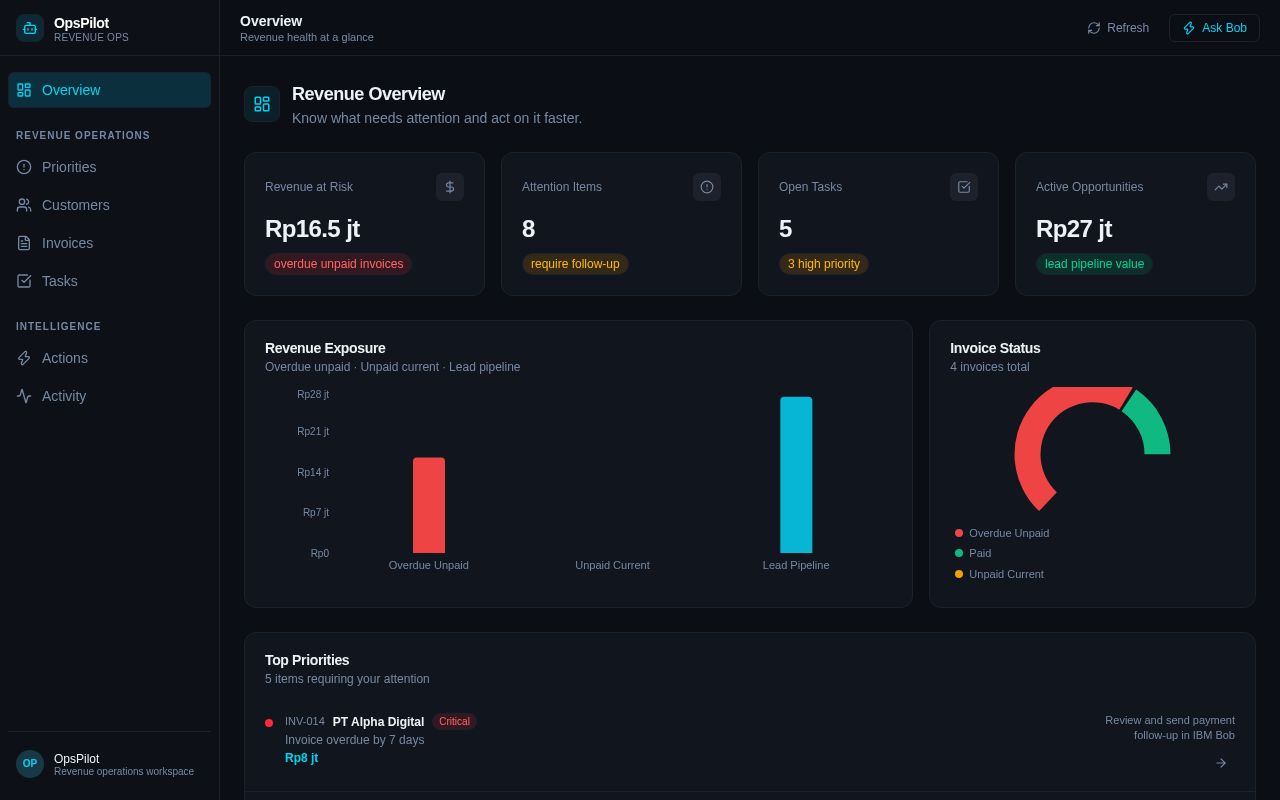This screenshot has width=1280, height=800.
Task: Go to the Priorities page
Action: [x=110, y=167]
